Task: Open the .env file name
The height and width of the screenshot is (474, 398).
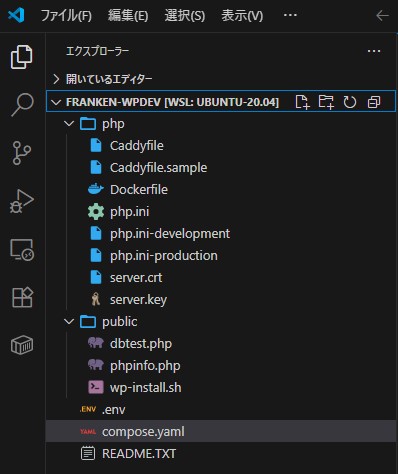Action: (114, 410)
